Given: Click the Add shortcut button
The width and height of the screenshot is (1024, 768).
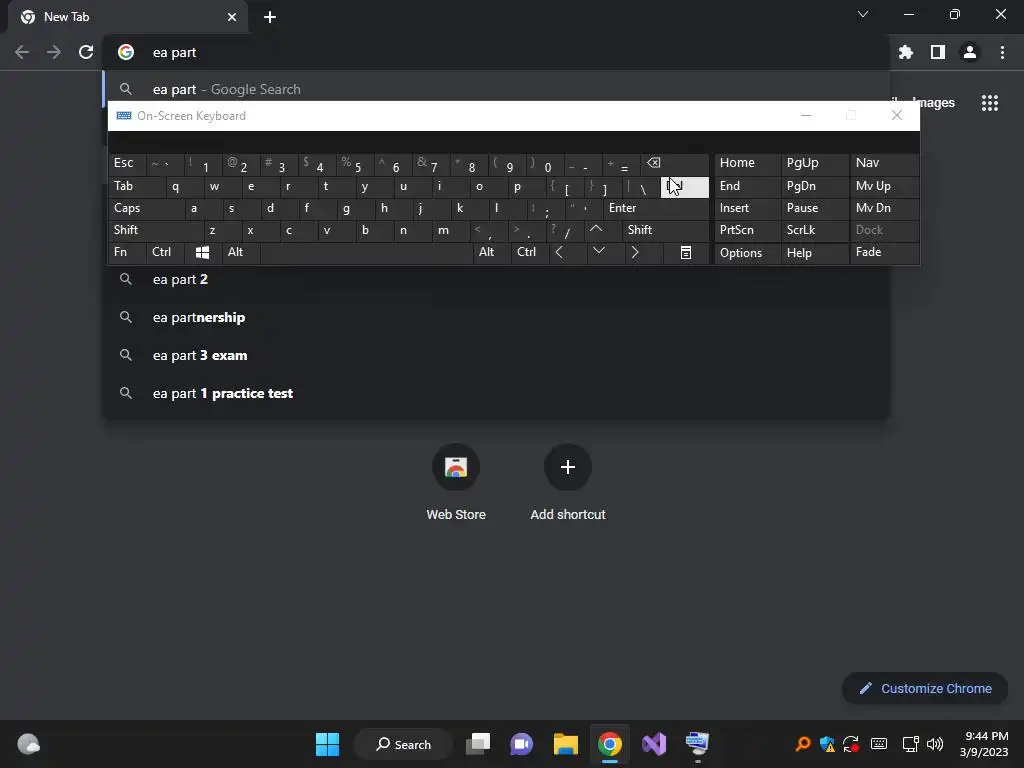Looking at the screenshot, I should pos(568,482).
